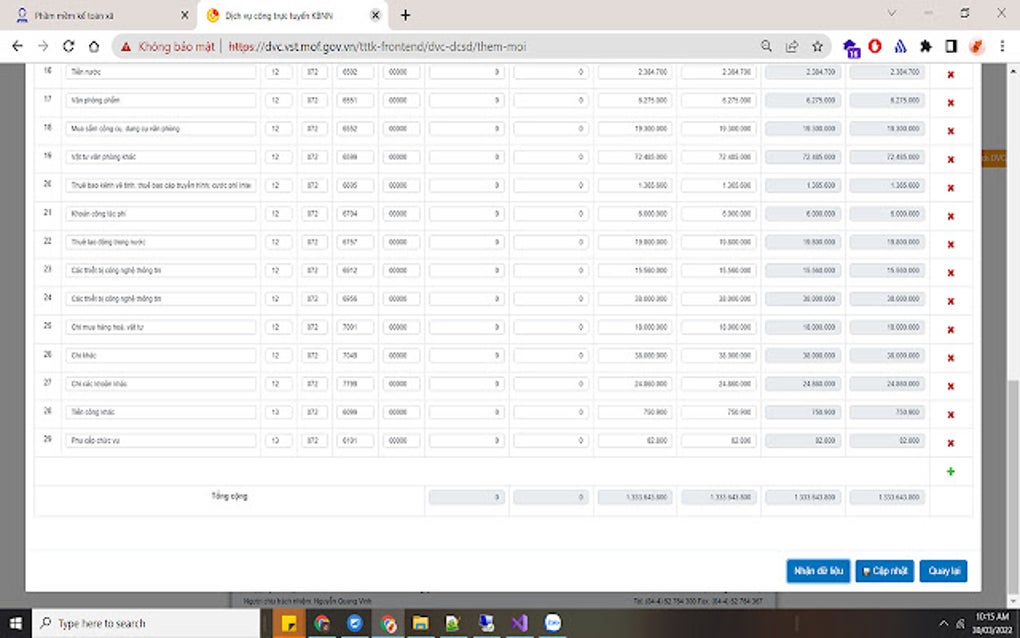Open Zoom from the taskbar

[x=552, y=623]
